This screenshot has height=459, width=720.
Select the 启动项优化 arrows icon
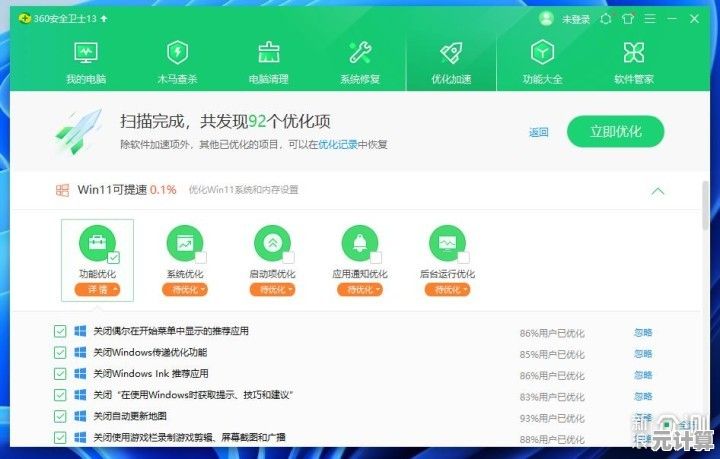coord(272,243)
